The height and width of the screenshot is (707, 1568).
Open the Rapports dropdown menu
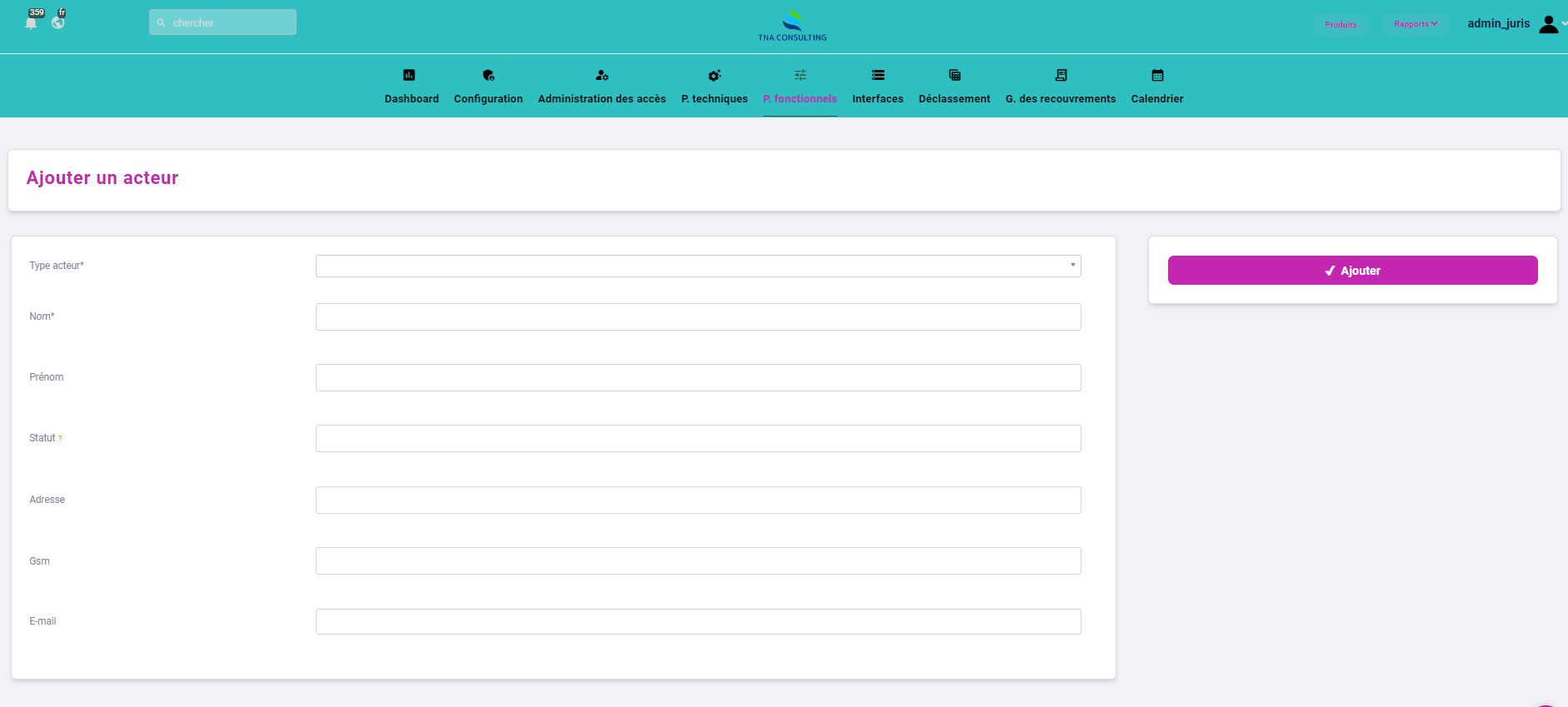1416,24
